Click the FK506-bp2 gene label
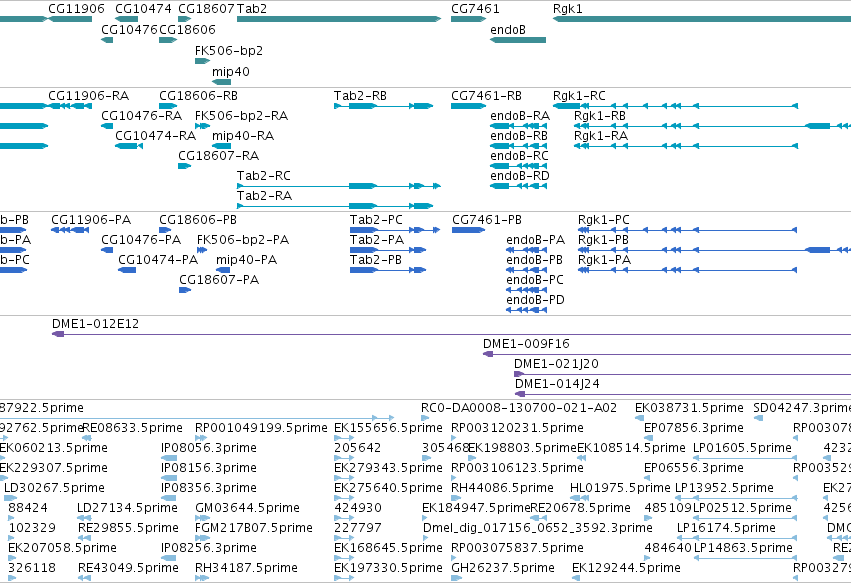This screenshot has width=851, height=583. tap(229, 51)
